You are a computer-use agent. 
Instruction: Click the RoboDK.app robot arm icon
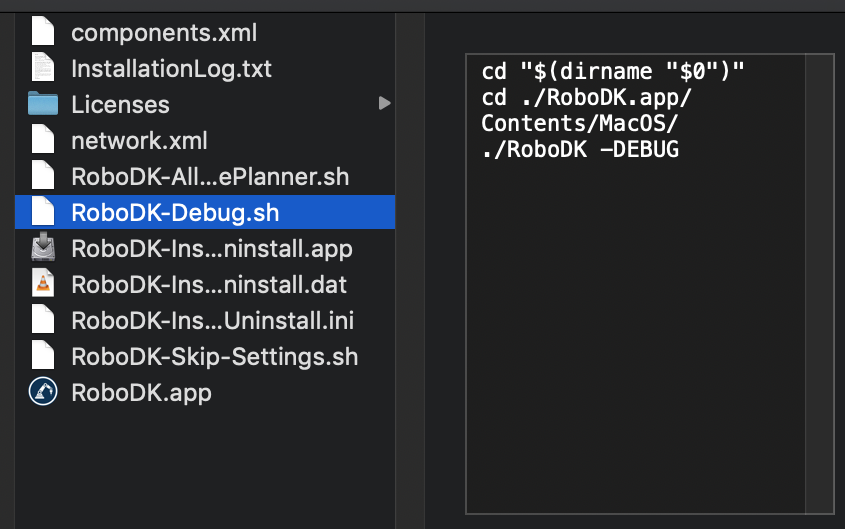[x=43, y=391]
